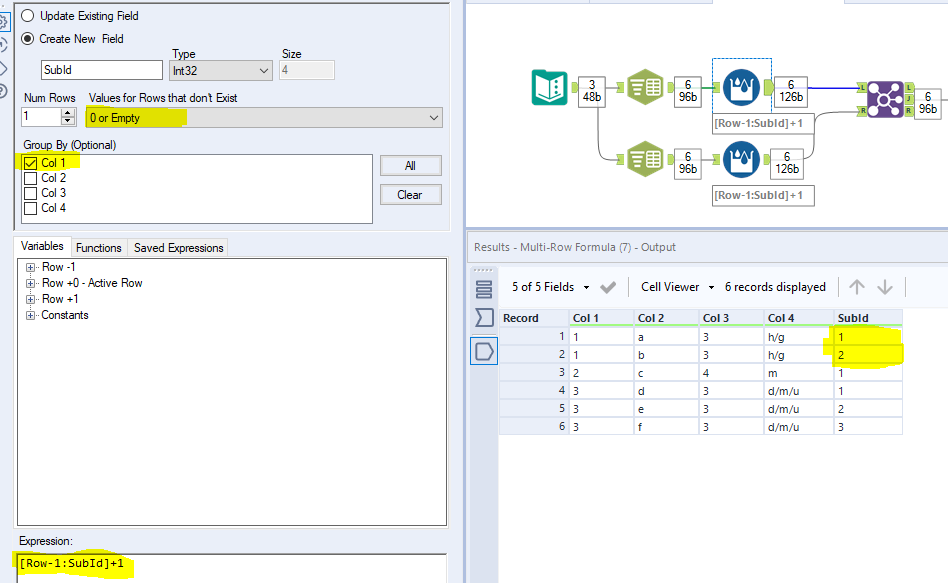Screen dimensions: 948x583
Task: Open the Saved Expressions tab
Action: tap(178, 247)
